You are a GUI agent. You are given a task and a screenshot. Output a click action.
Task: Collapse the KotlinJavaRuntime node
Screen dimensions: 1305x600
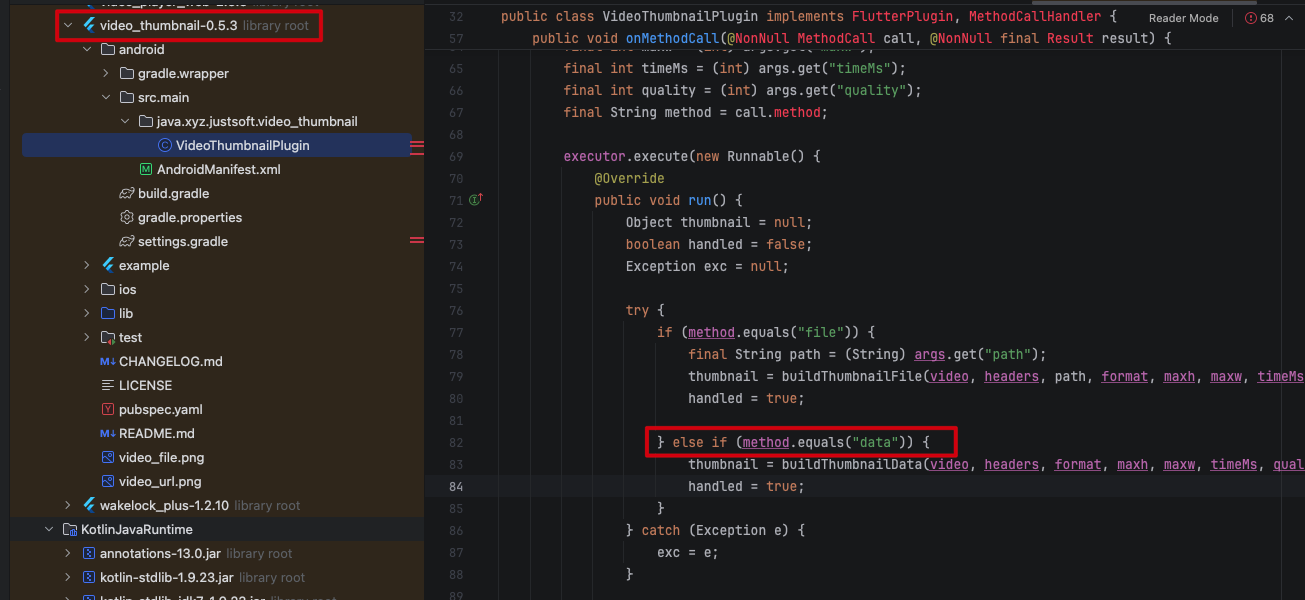[x=49, y=529]
